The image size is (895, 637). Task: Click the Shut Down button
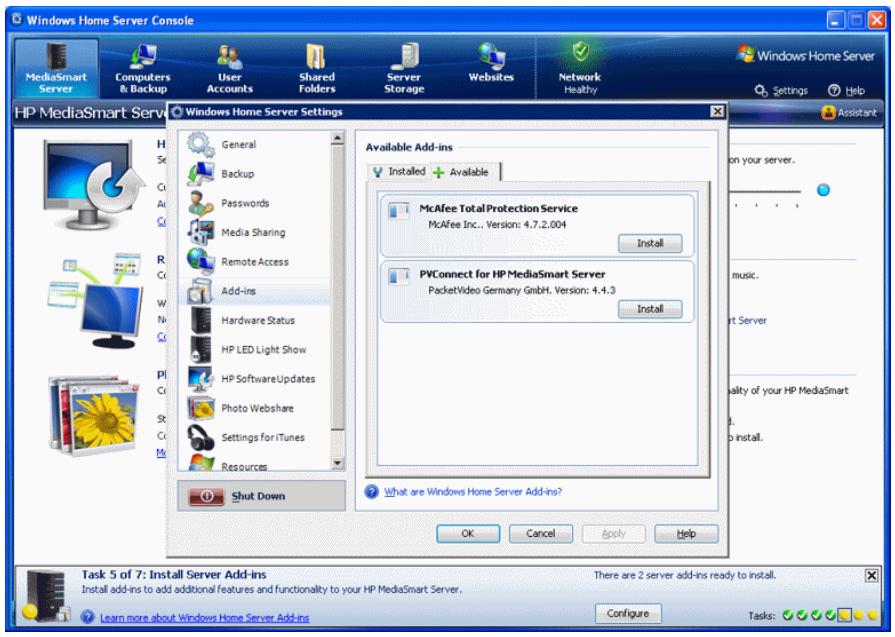click(261, 495)
